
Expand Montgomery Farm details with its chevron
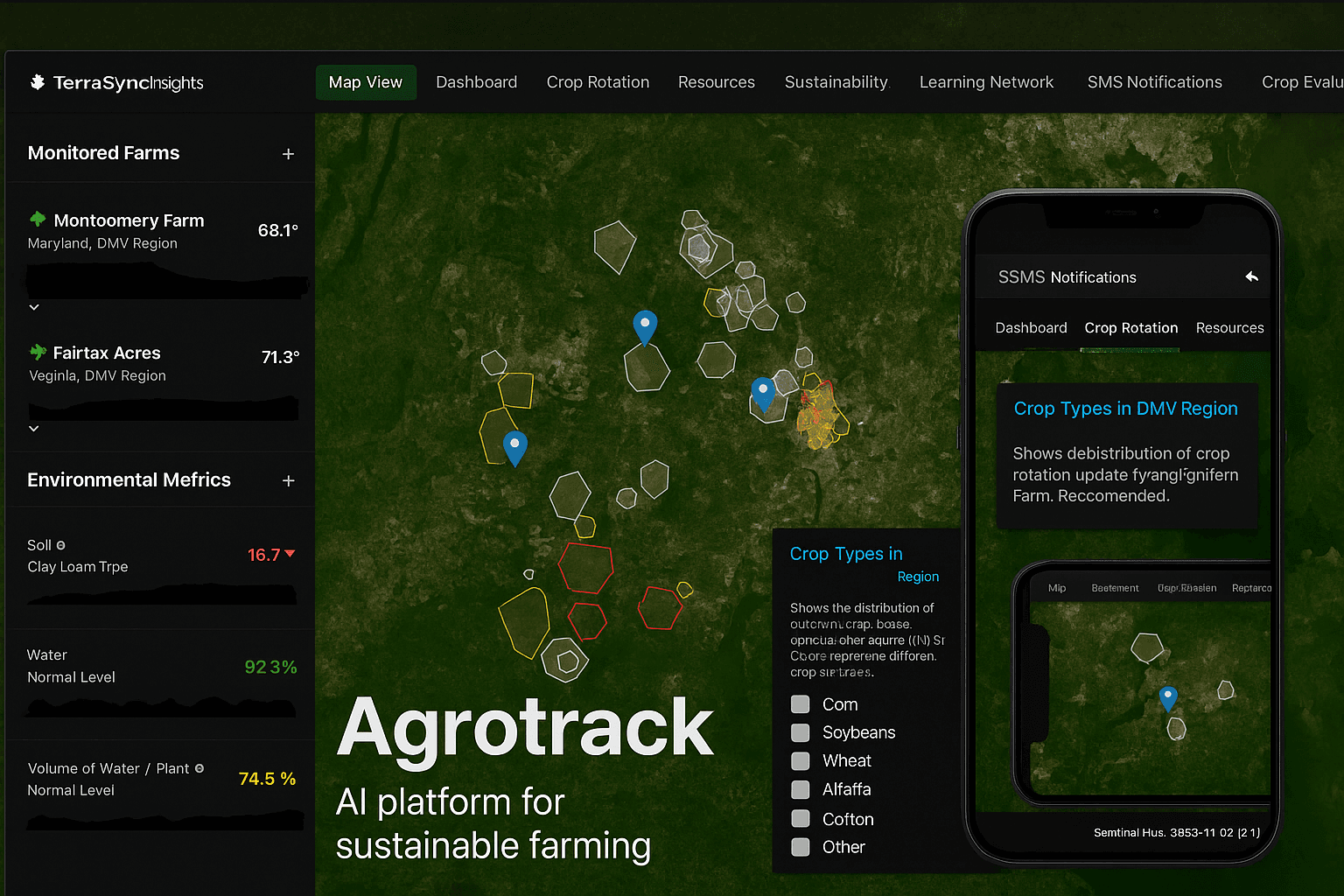[x=33, y=307]
